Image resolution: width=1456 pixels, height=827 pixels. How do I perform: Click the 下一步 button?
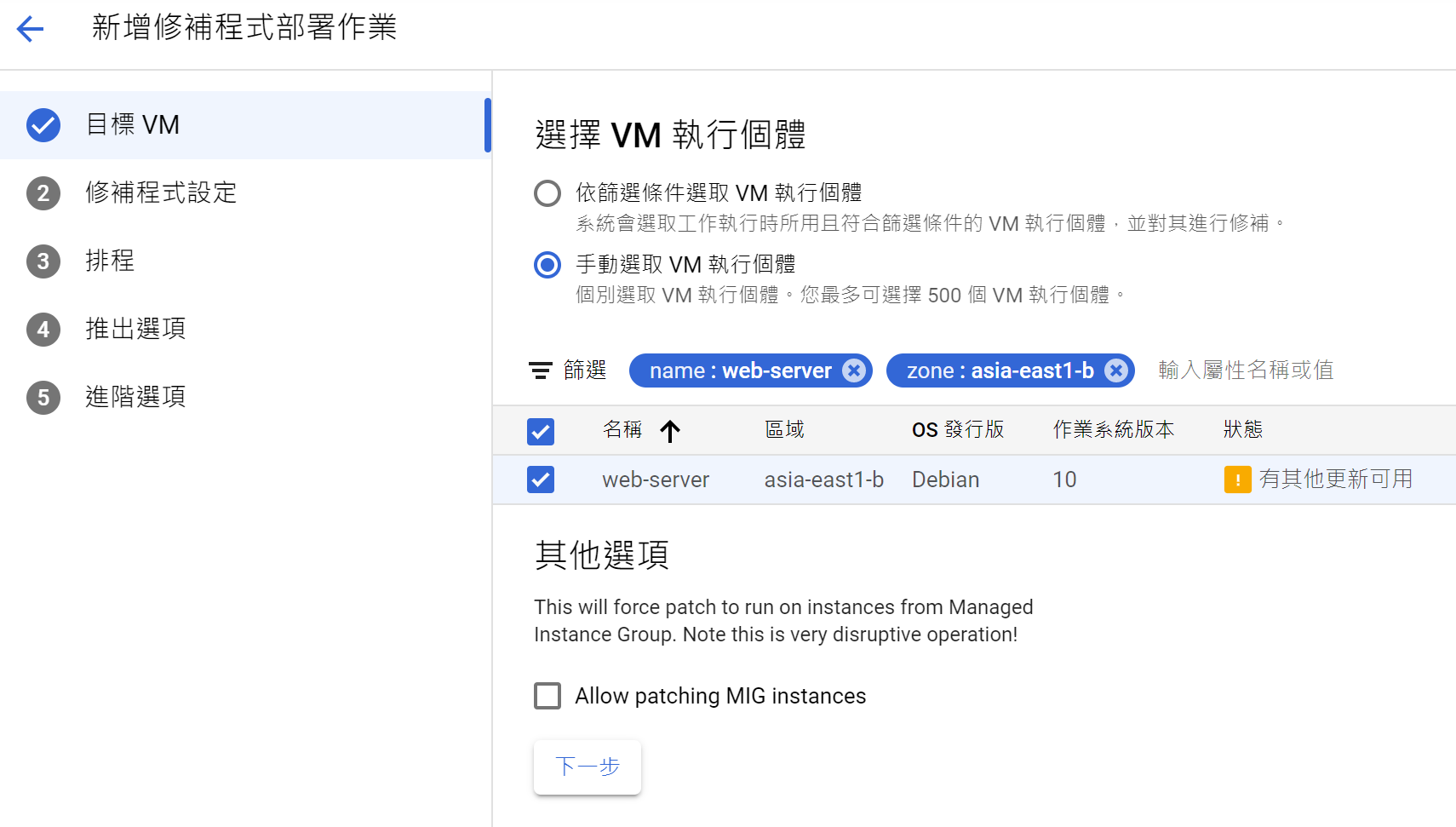pyautogui.click(x=587, y=767)
